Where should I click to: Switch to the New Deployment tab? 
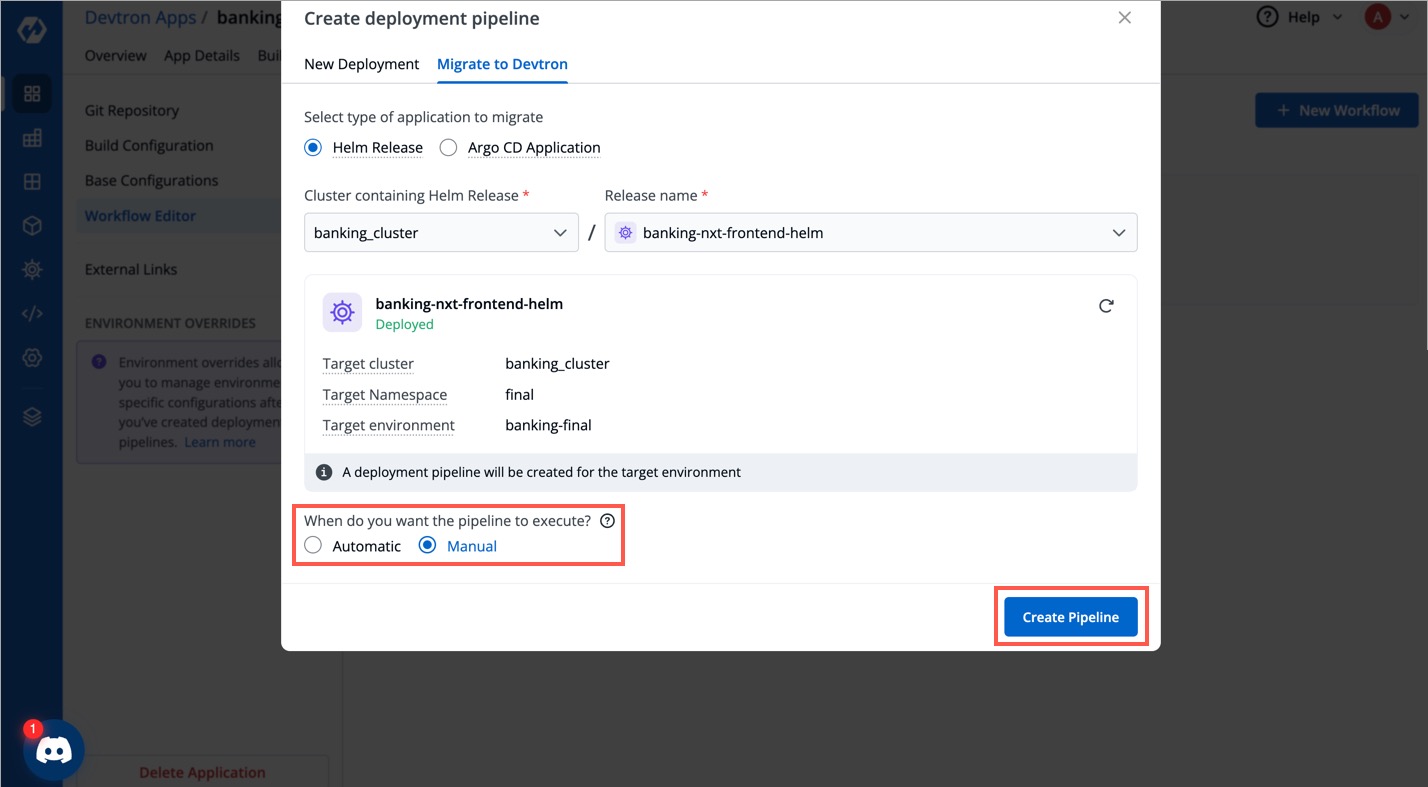point(361,64)
